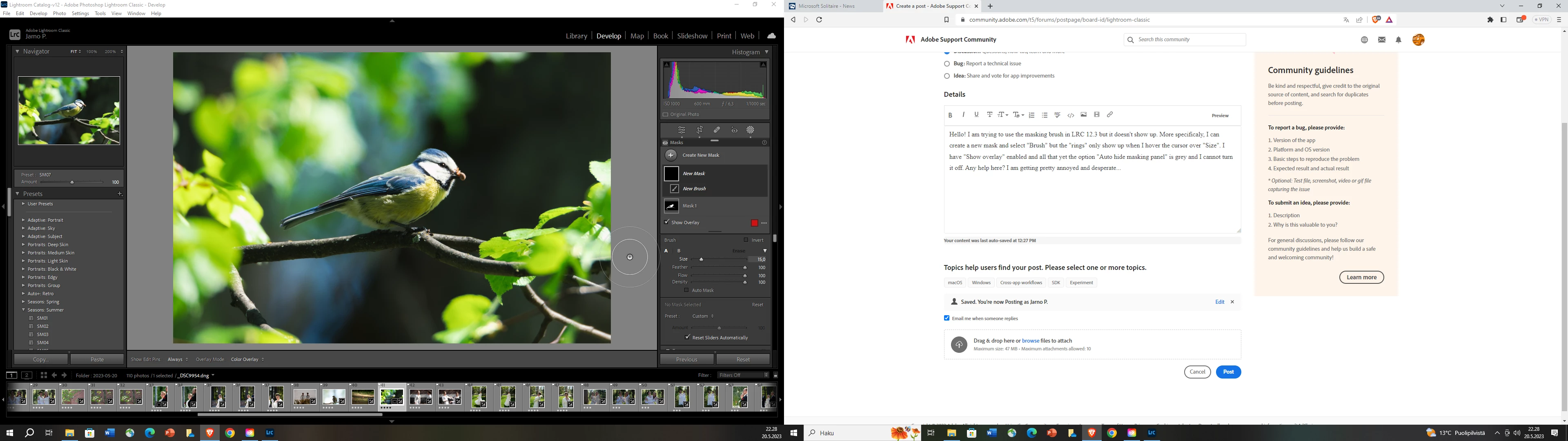Image resolution: width=1568 pixels, height=441 pixels.
Task: Select the Masking tool icon
Action: click(x=751, y=130)
